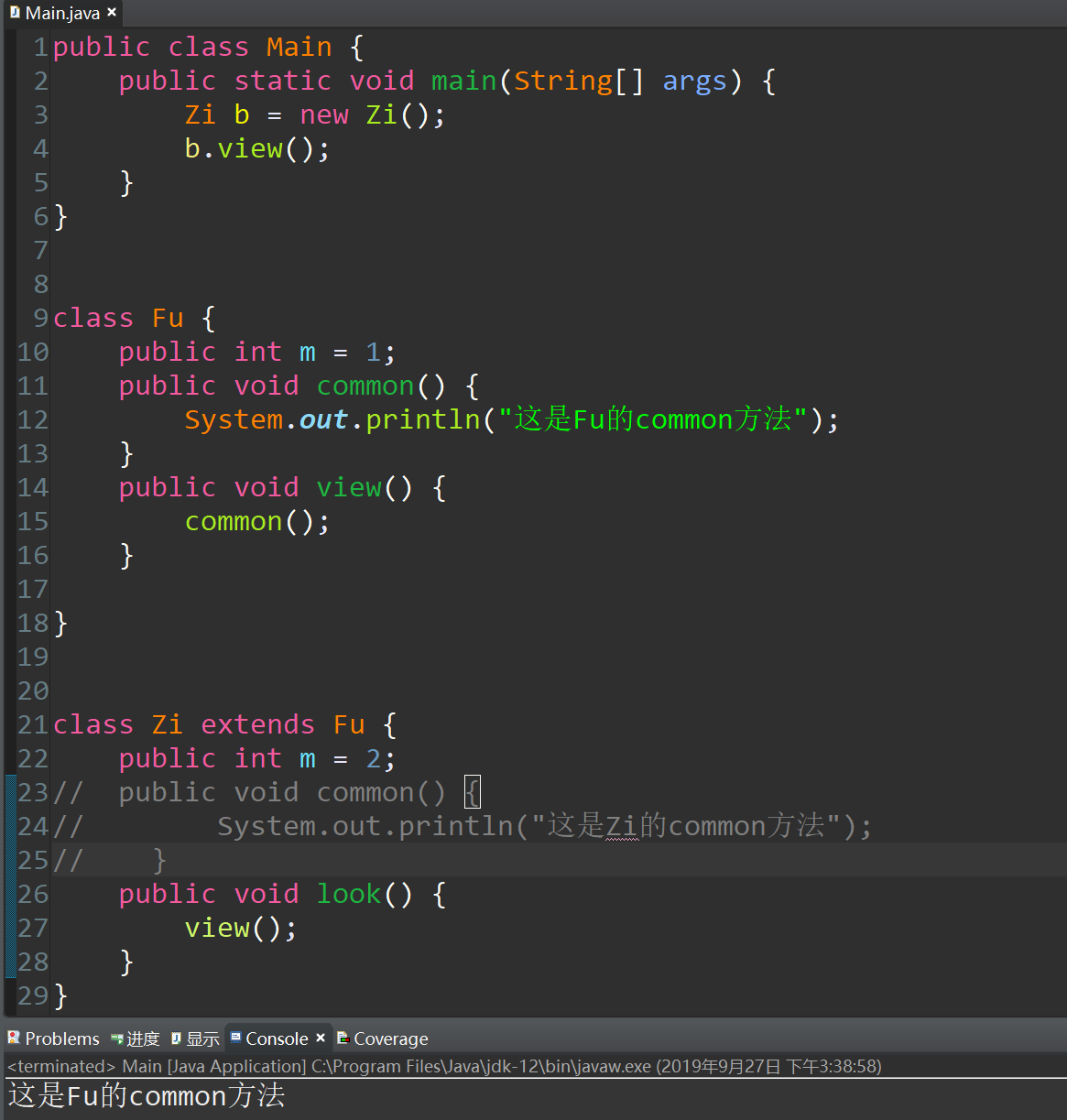1067x1120 pixels.
Task: Click variable m on line 10
Action: (x=308, y=352)
